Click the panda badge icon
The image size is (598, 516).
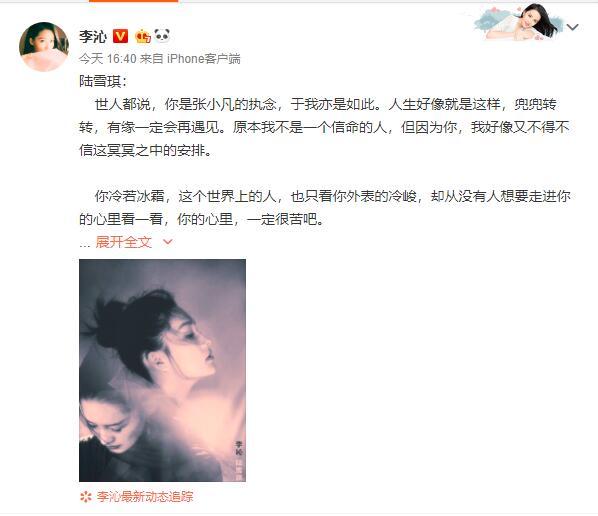pos(162,35)
